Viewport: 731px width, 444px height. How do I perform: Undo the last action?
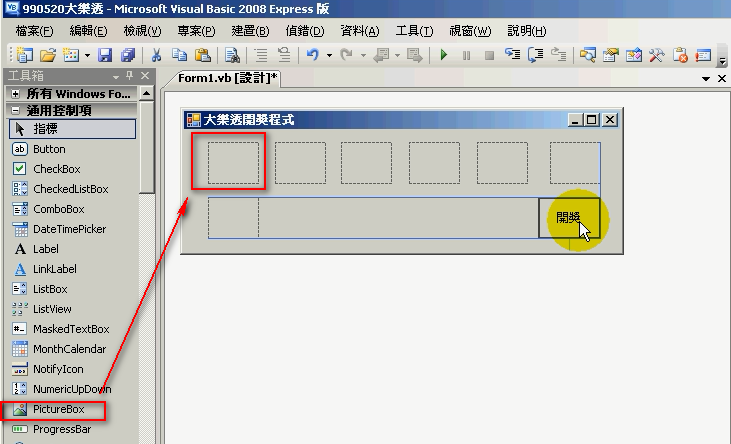312,55
